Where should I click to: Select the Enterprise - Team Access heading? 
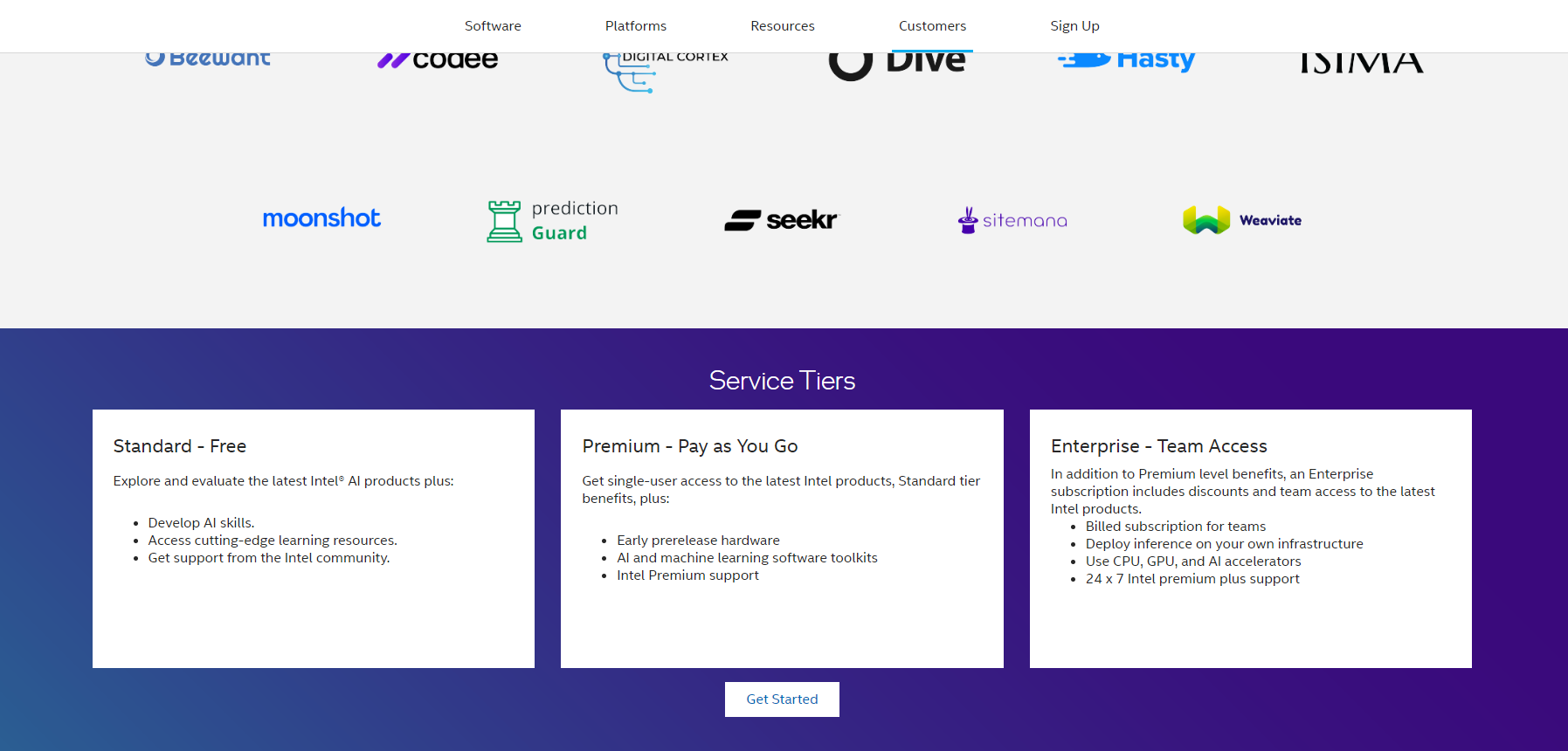1159,446
